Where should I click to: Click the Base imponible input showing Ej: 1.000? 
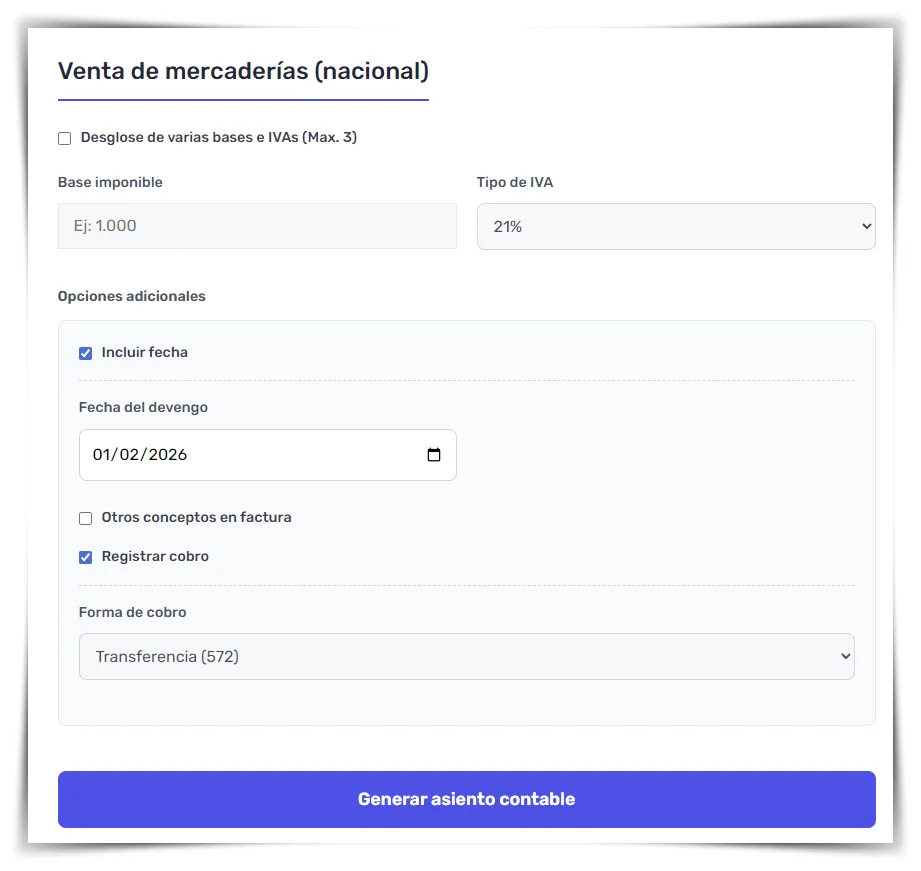257,226
